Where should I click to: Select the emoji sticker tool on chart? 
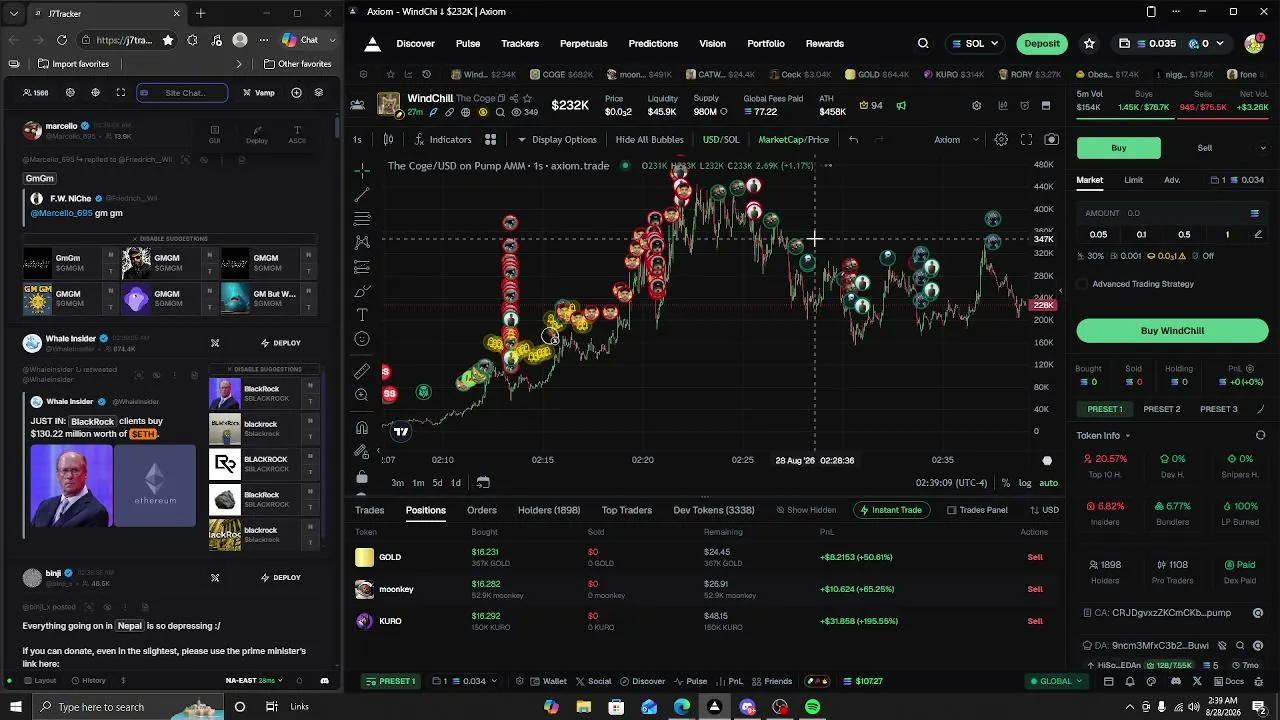[362, 339]
